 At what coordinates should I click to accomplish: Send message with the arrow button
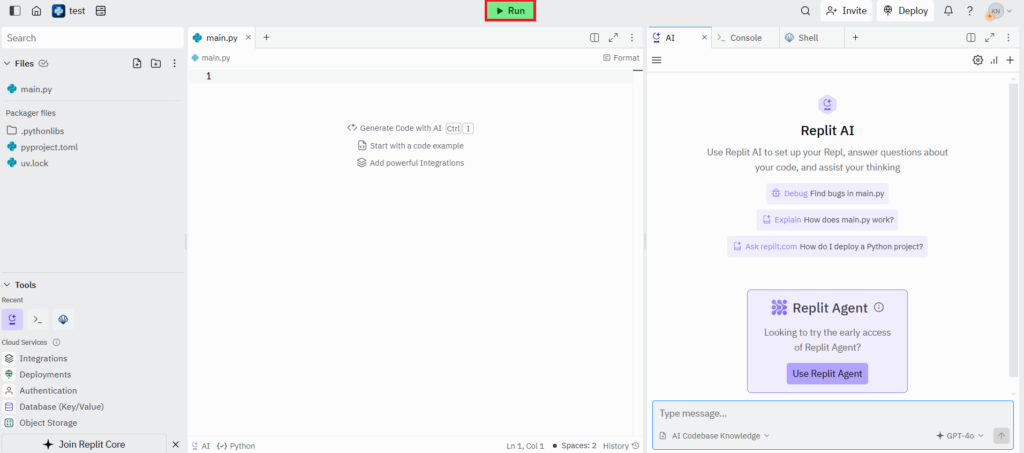point(1001,436)
